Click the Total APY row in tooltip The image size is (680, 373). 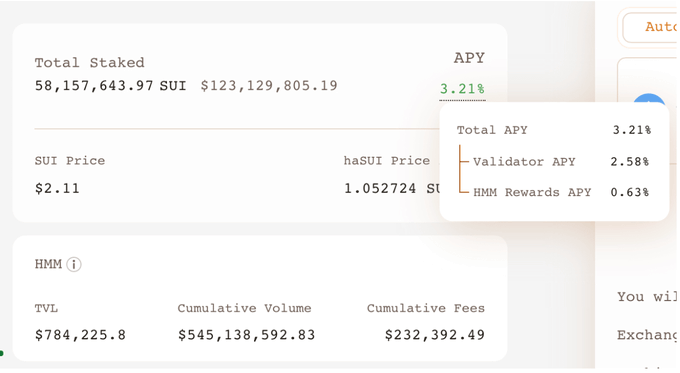pos(554,130)
